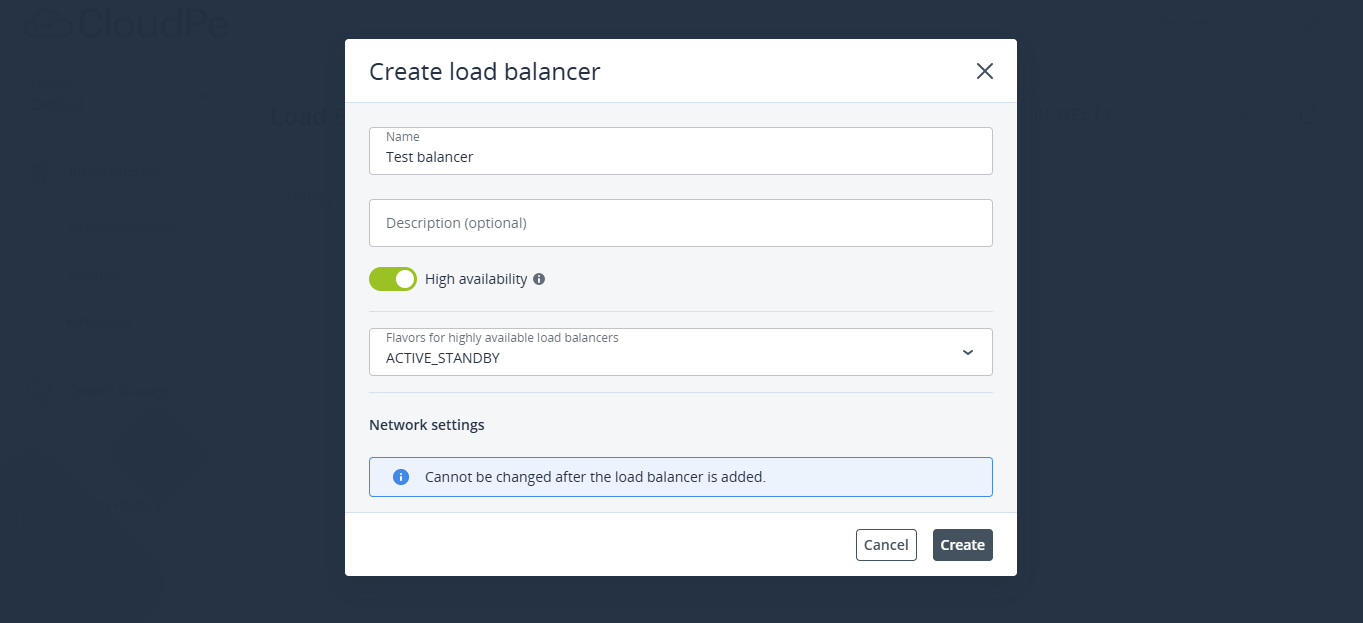Click the 'Test balancer' text in Name
The width and height of the screenshot is (1363, 623).
tap(430, 157)
